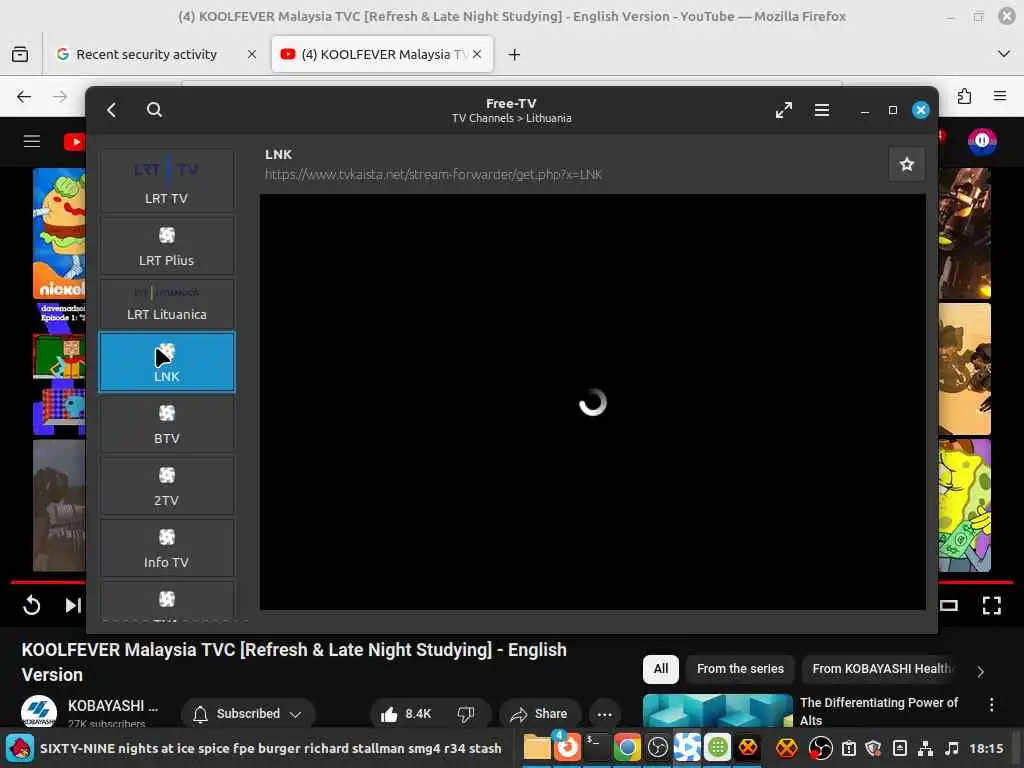
Task: Like the video (8.4K)
Action: tap(405, 714)
